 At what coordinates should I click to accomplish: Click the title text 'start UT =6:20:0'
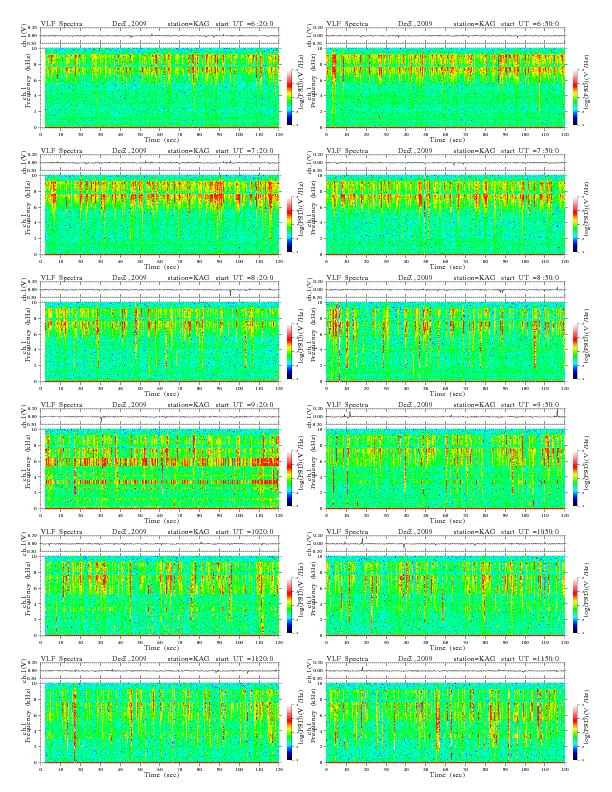click(x=244, y=24)
